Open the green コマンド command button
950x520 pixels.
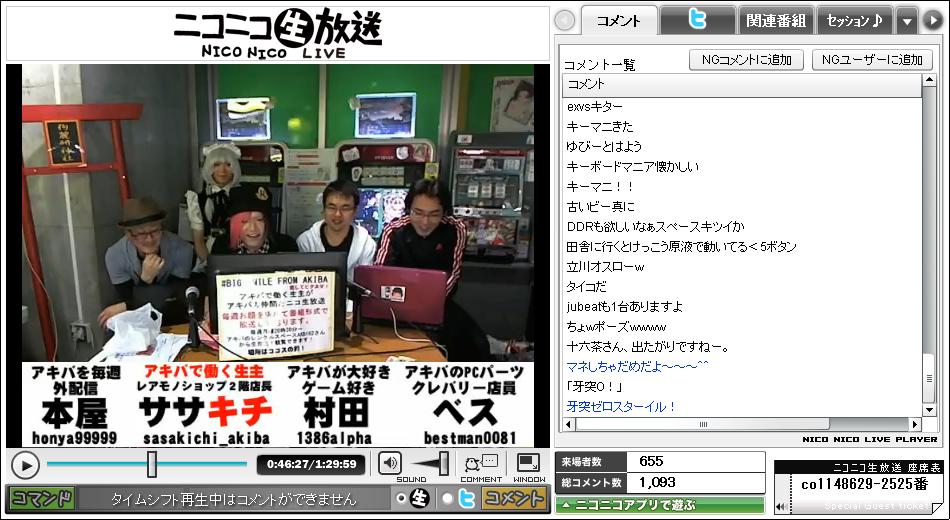coord(42,499)
